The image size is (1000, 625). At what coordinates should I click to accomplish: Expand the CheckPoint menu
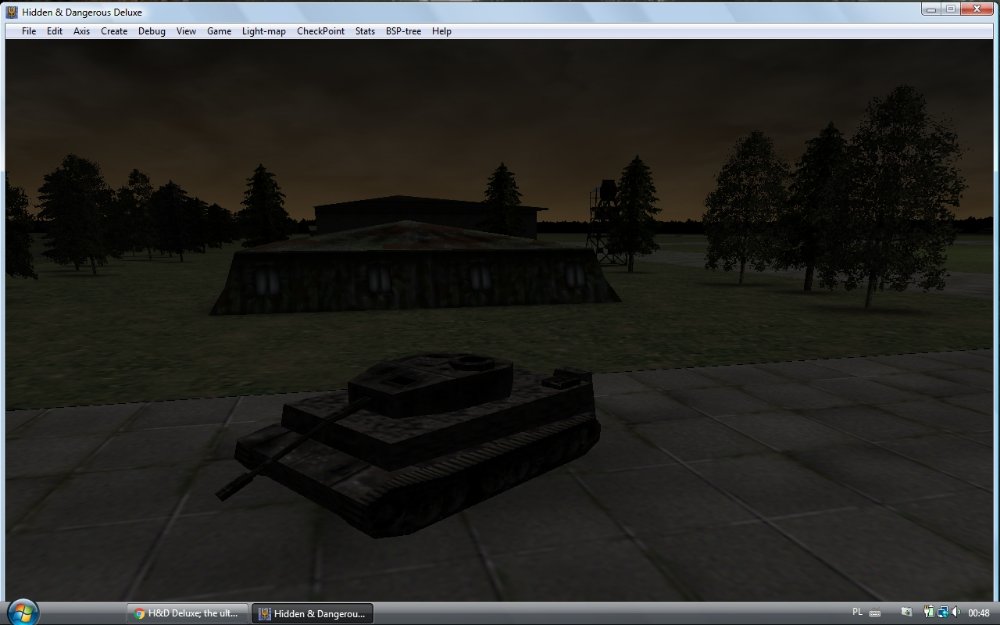(320, 31)
